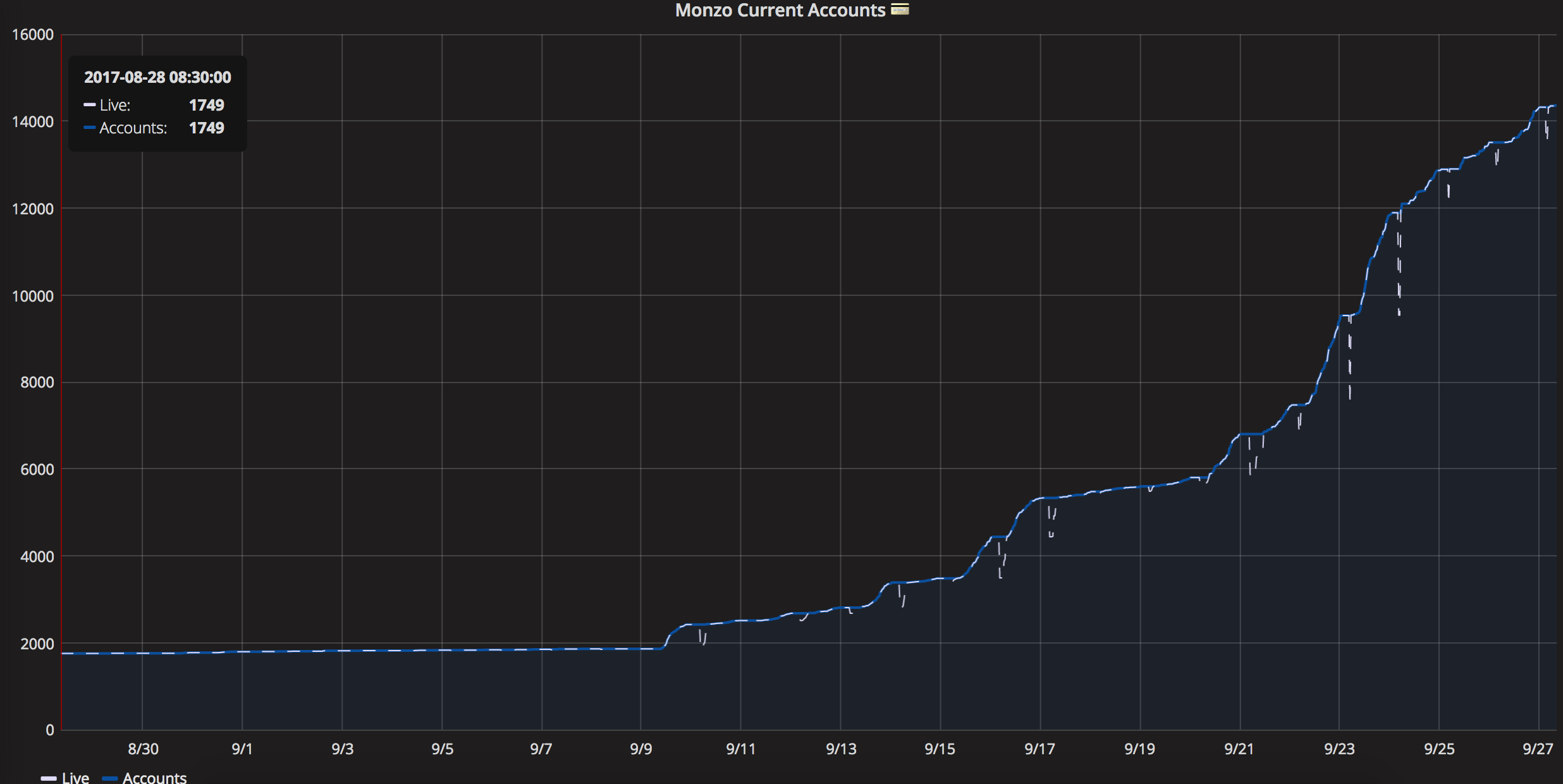Viewport: 1563px width, 784px height.
Task: Click the Live legend color swatch
Action: (49, 778)
